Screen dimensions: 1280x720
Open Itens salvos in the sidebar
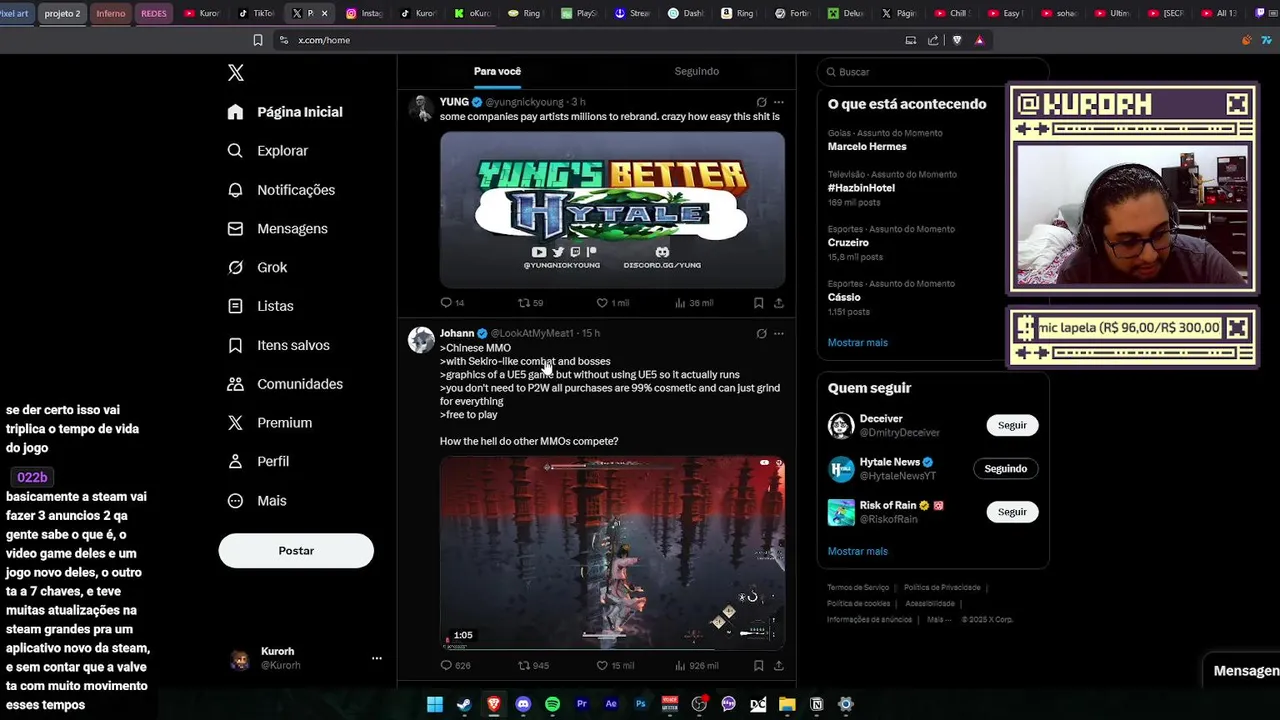tap(278, 345)
